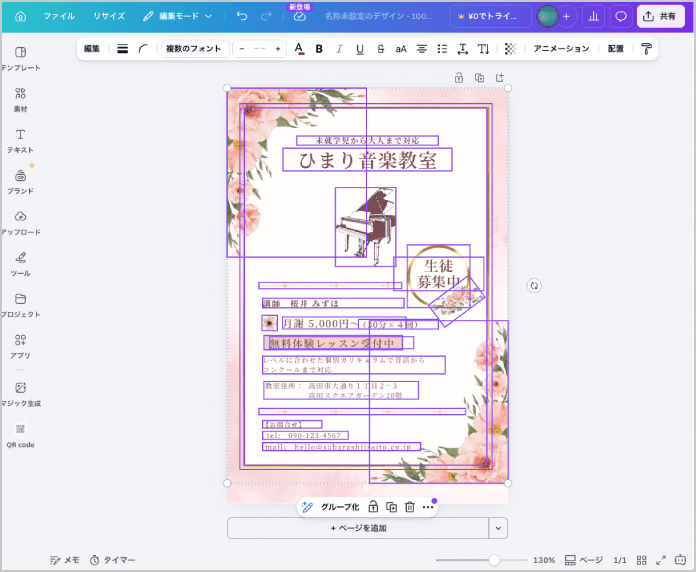Expand the 編集モード dropdown

coord(178,16)
